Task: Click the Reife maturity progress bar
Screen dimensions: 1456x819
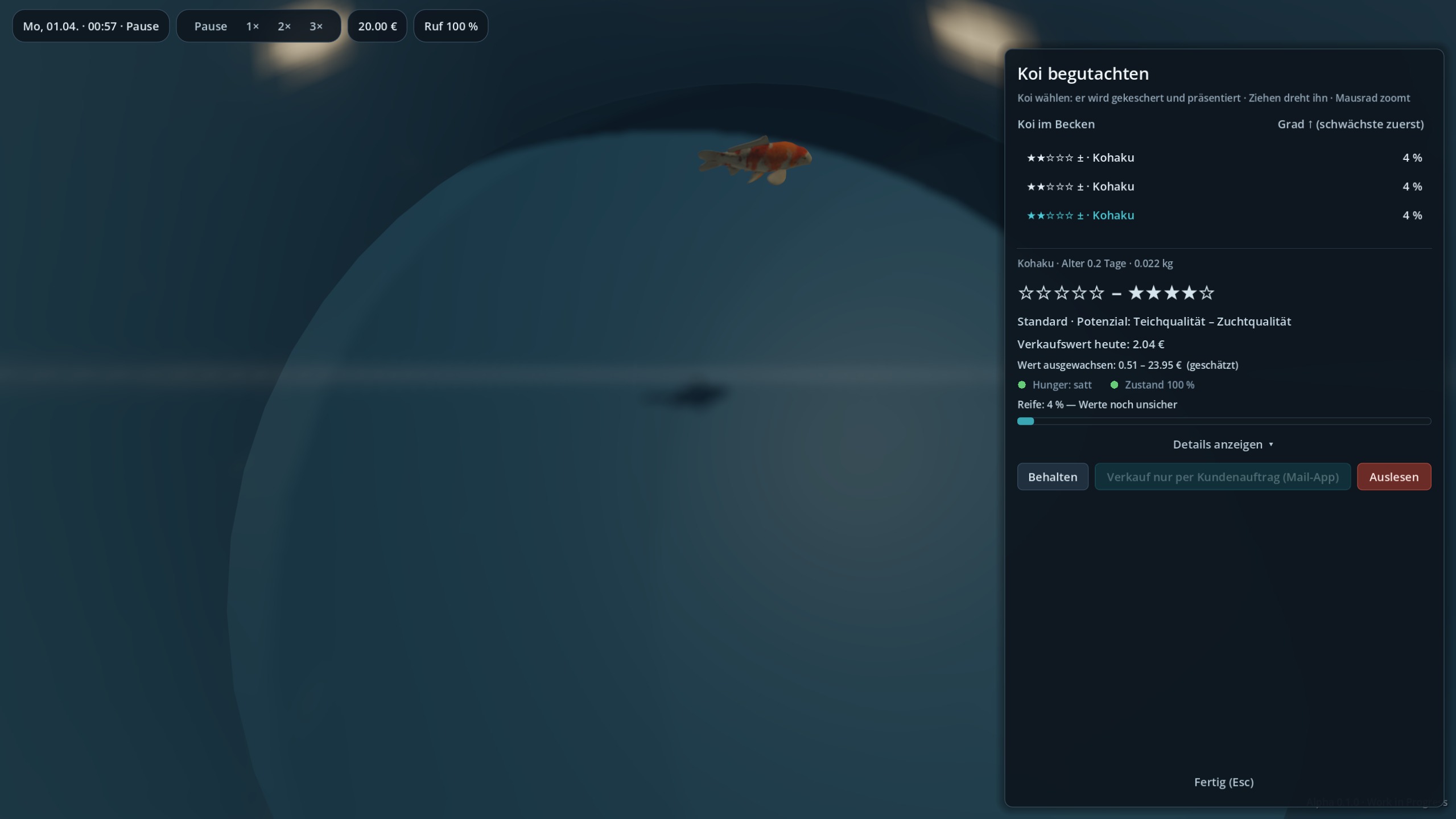Action: click(x=1224, y=421)
